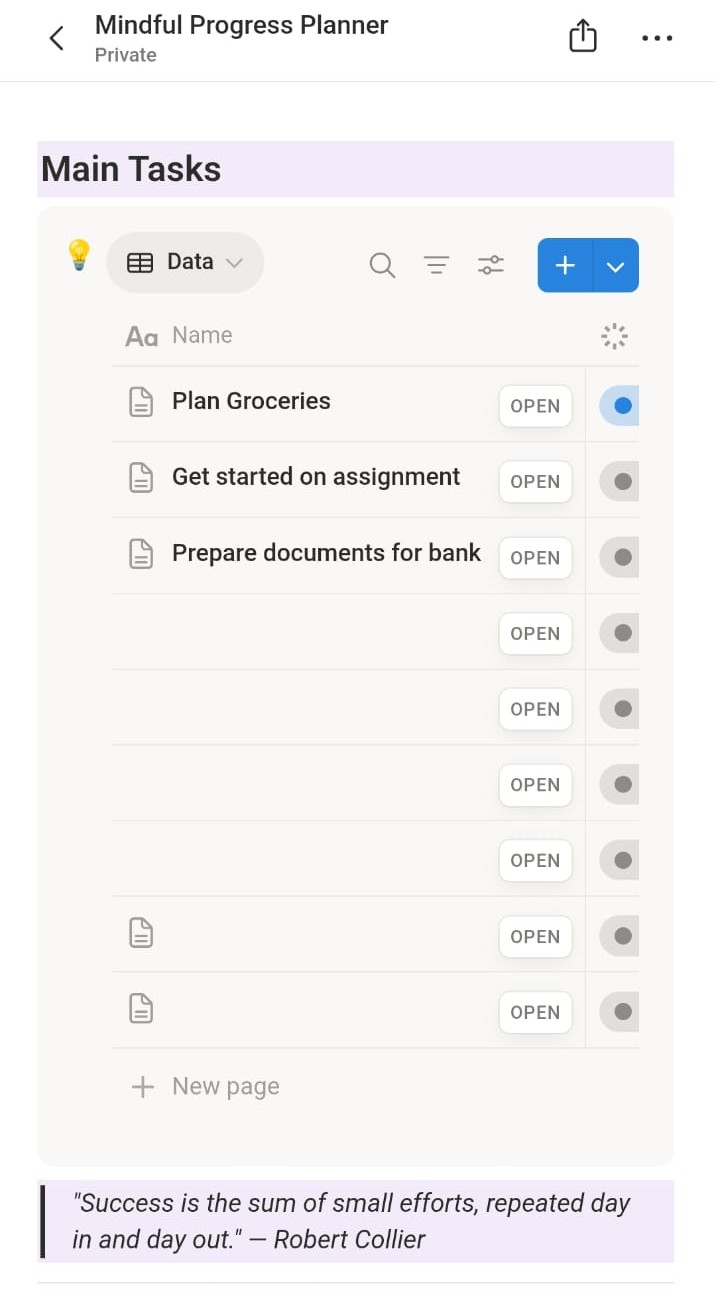This screenshot has height=1315, width=716.
Task: Click the blue plus add button
Action: pos(565,266)
